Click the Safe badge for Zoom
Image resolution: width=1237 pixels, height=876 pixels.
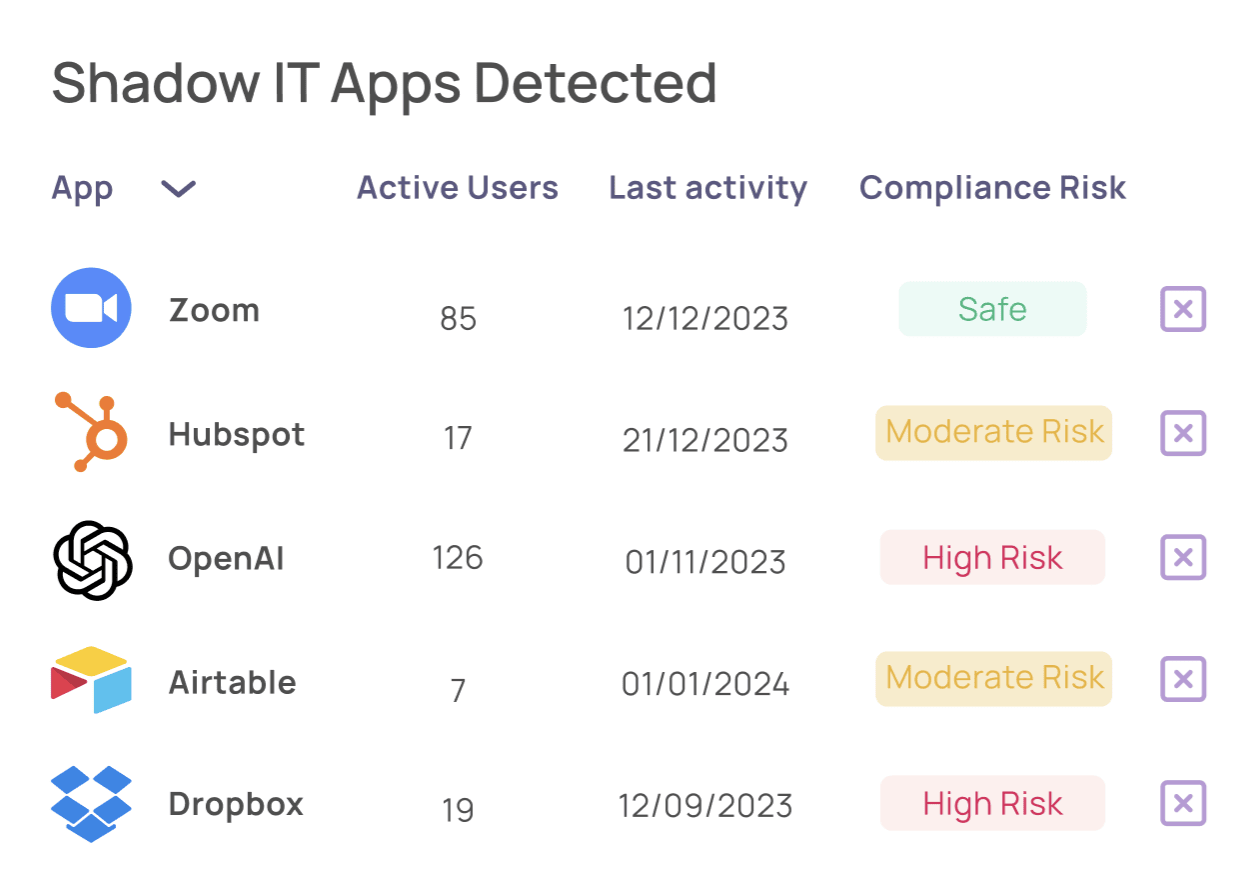coord(992,309)
